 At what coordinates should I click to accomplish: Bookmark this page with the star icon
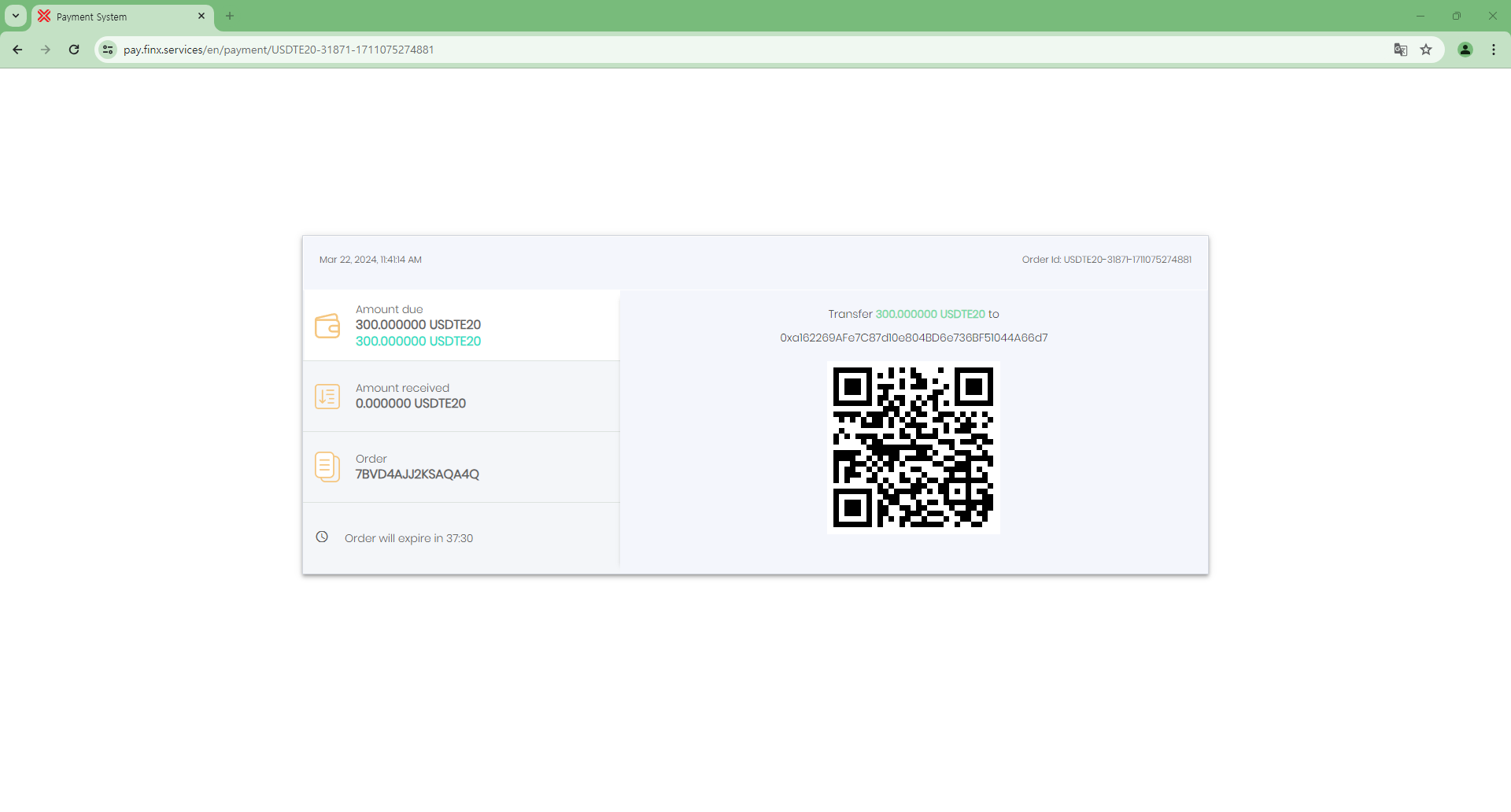click(x=1426, y=50)
